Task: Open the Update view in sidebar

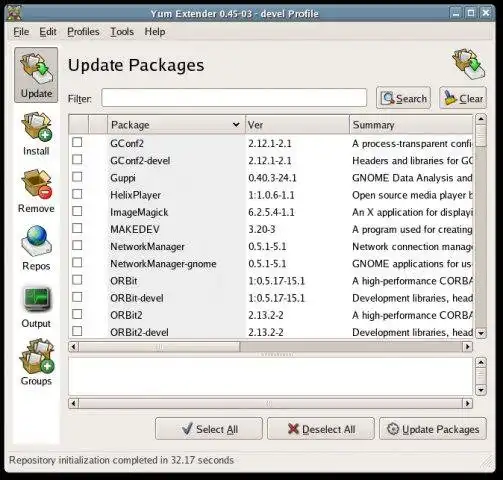Action: tap(36, 75)
